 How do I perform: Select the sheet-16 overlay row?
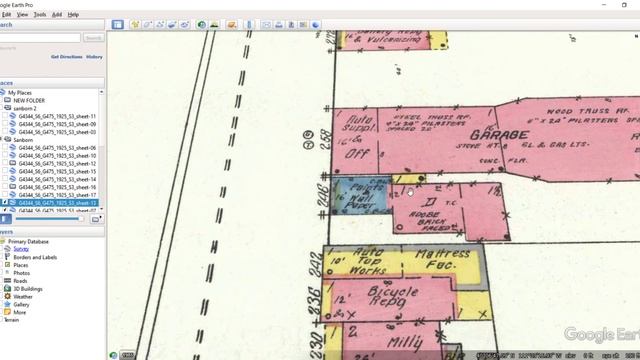pos(58,187)
